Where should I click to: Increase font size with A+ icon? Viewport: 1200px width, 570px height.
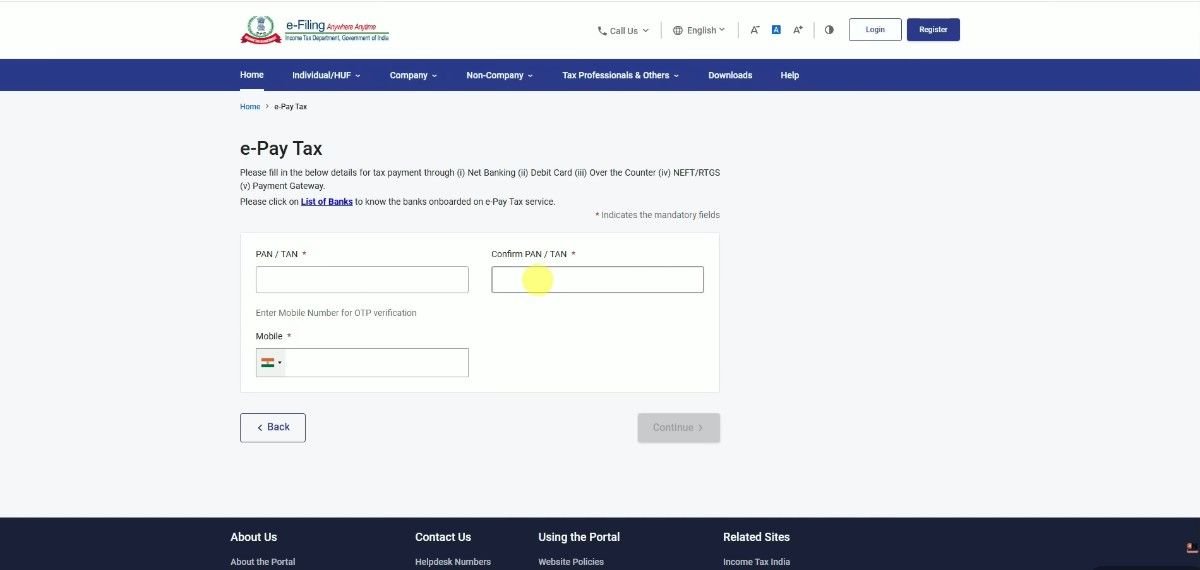coord(798,30)
